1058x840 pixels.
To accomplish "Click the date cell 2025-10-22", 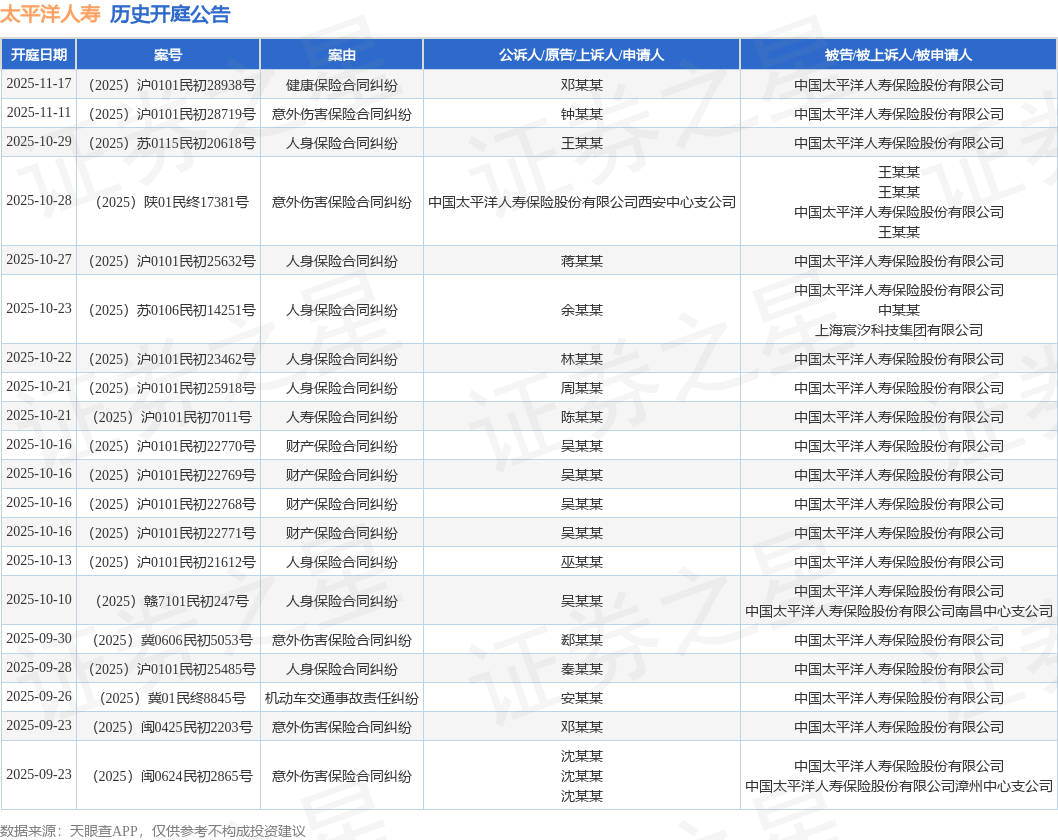I will pos(38,358).
